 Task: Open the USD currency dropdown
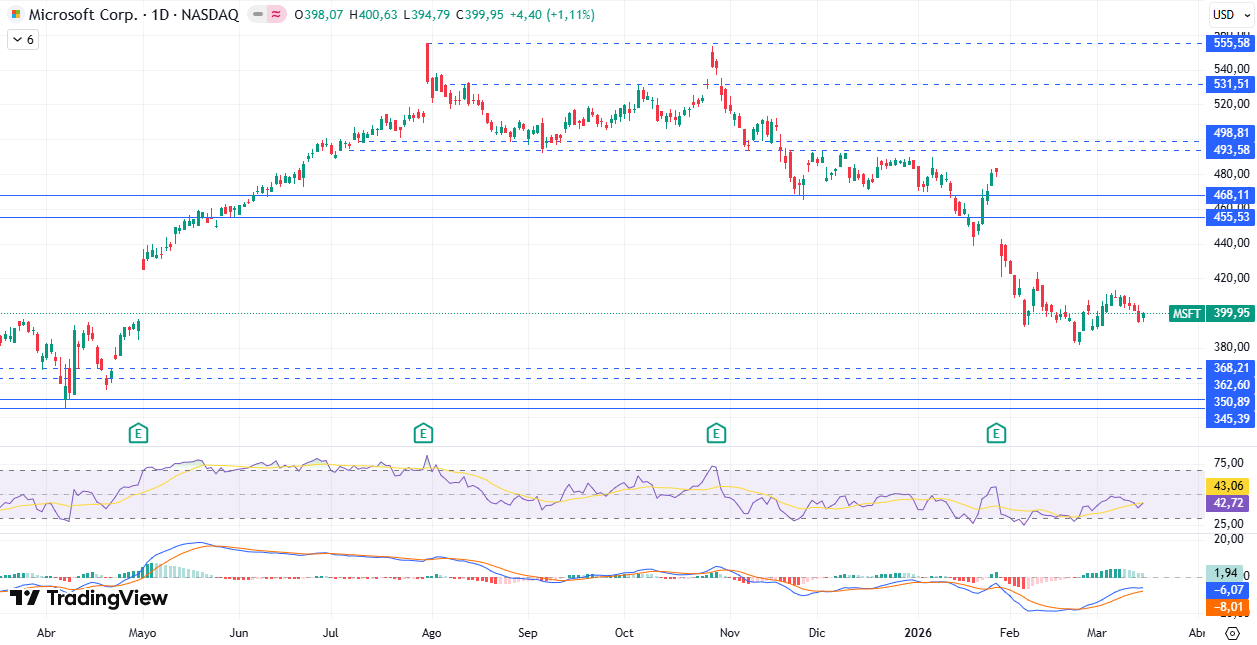[1230, 14]
